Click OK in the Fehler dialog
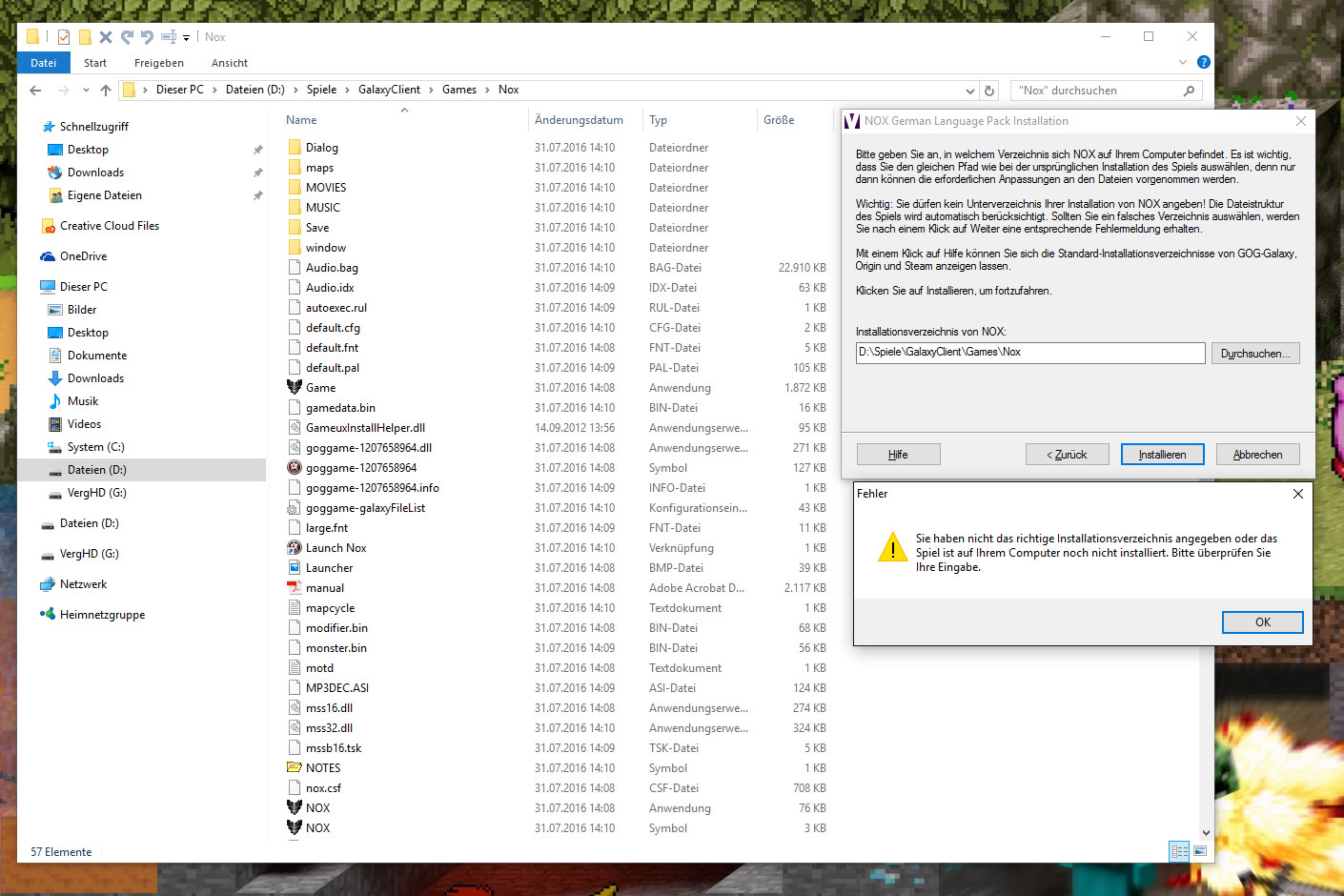Image resolution: width=1344 pixels, height=896 pixels. tap(1262, 622)
